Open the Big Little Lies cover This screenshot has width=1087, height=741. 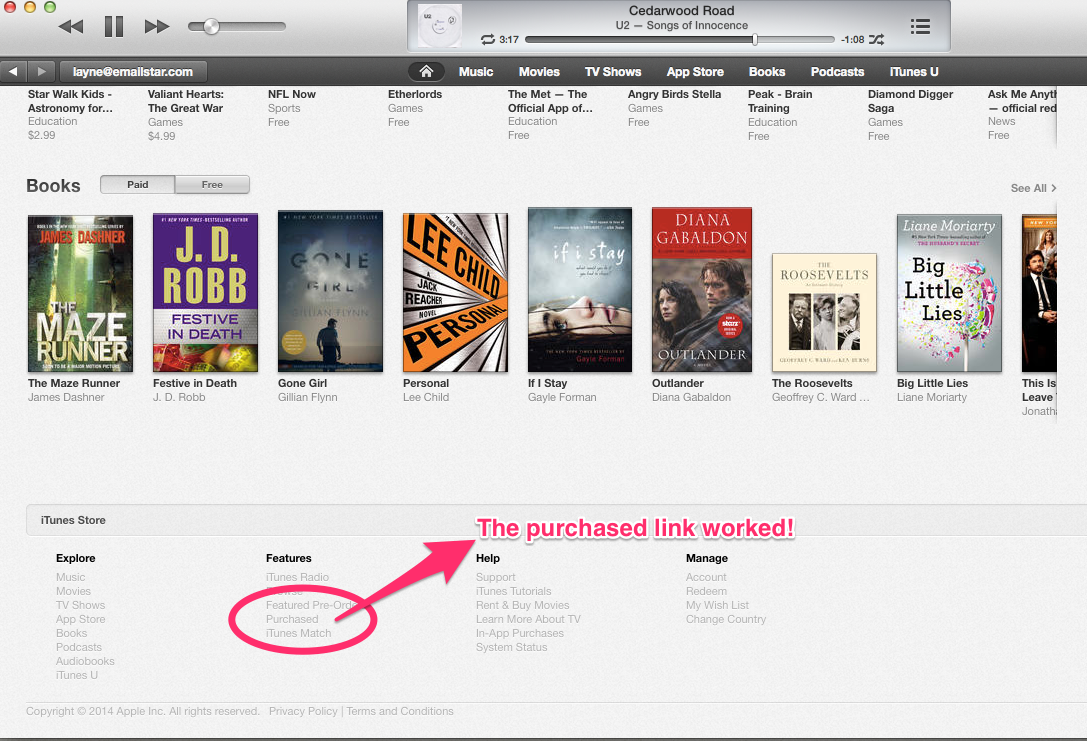(949, 293)
